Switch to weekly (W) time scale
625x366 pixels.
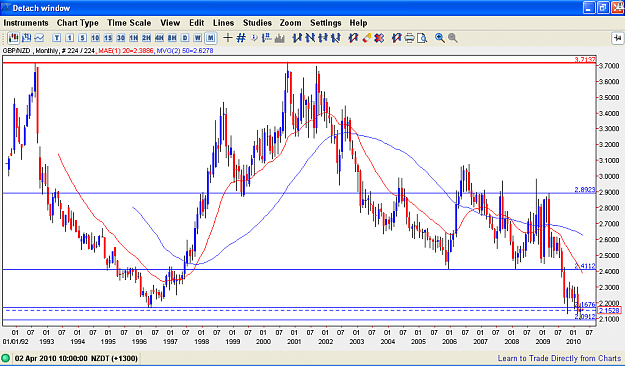click(197, 38)
